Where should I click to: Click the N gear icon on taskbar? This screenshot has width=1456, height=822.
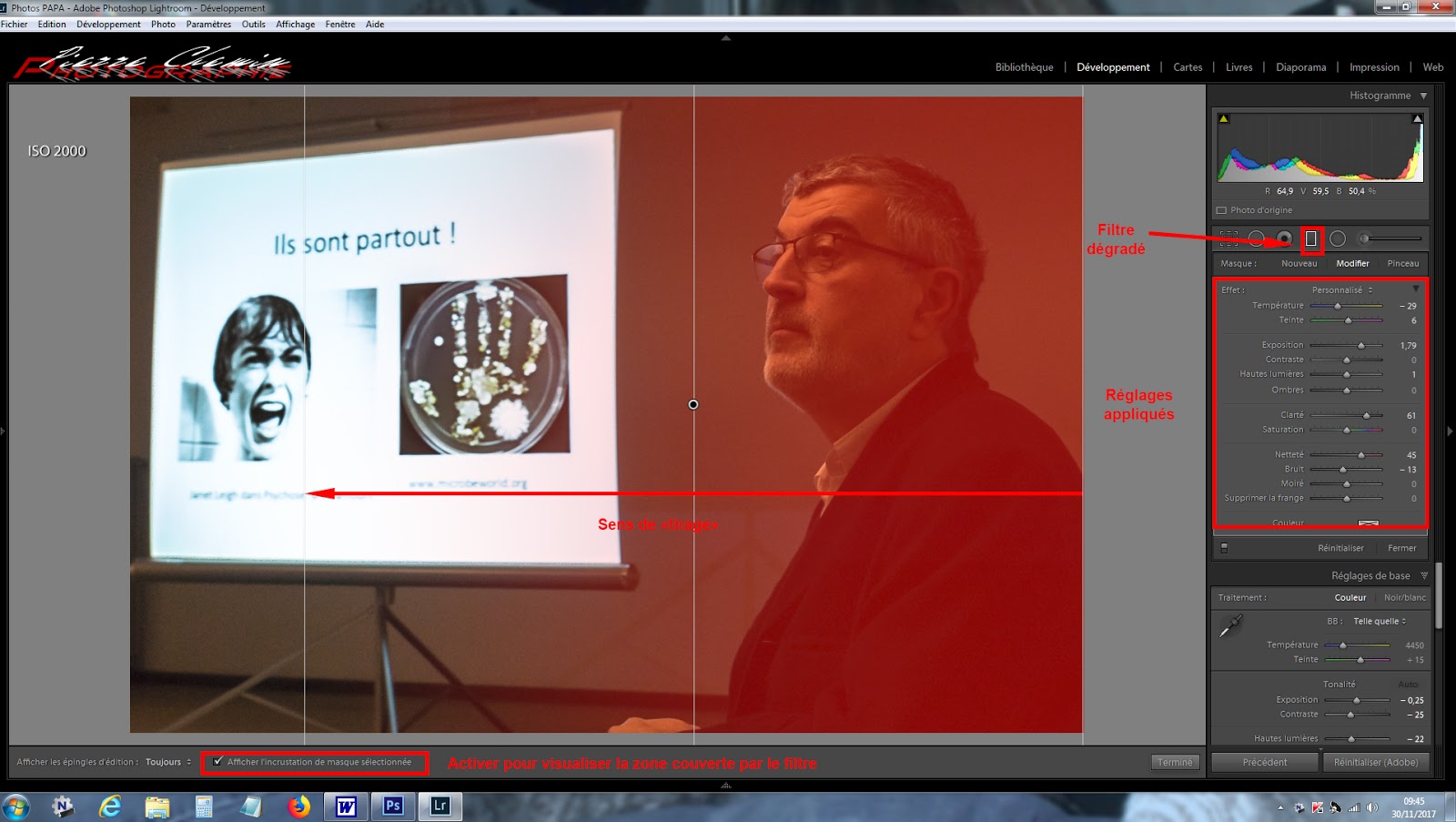(62, 807)
